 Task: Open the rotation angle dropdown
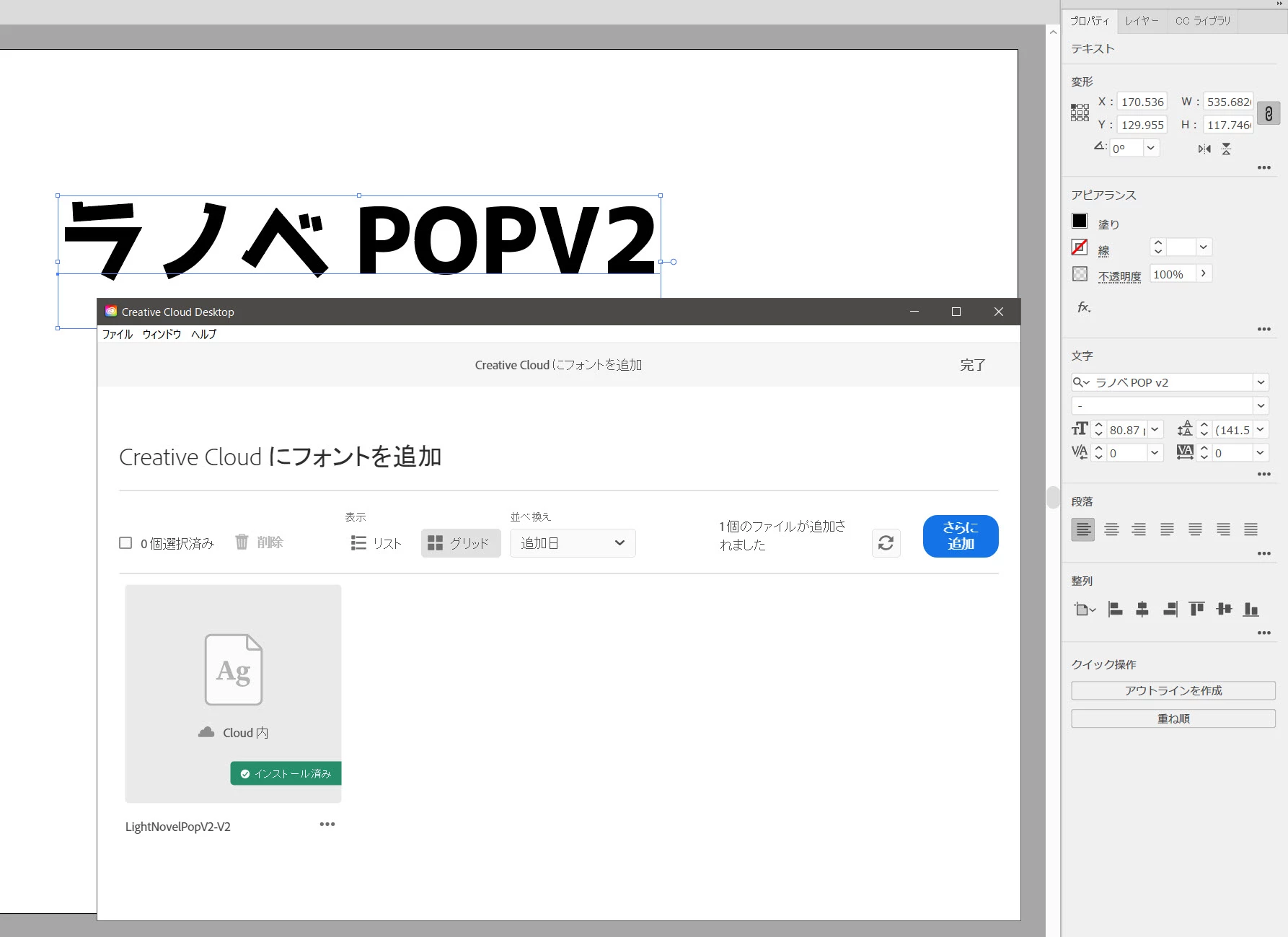pyautogui.click(x=1151, y=148)
